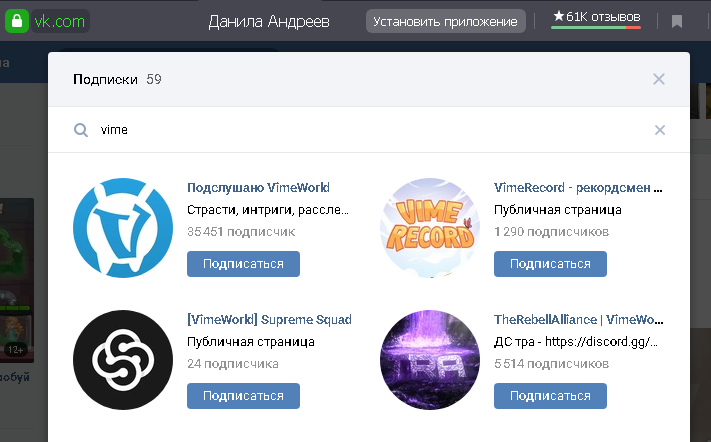Subscribe to the Supreme Squad page
Viewport: 711px width, 442px height.
click(x=243, y=396)
